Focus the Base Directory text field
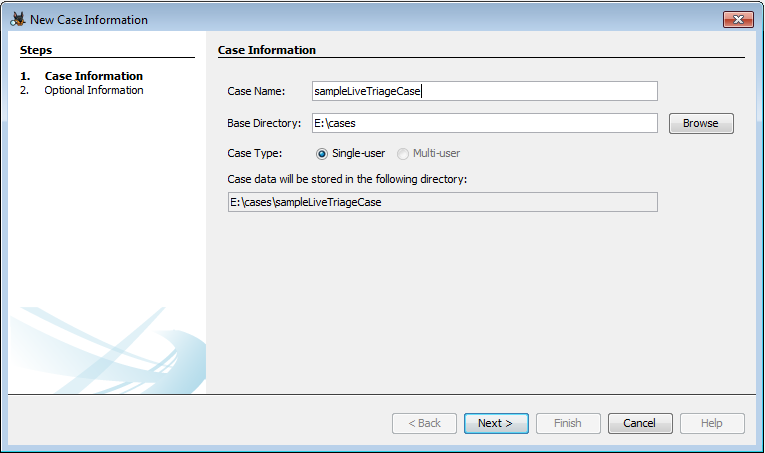This screenshot has height=453, width=765. (484, 123)
